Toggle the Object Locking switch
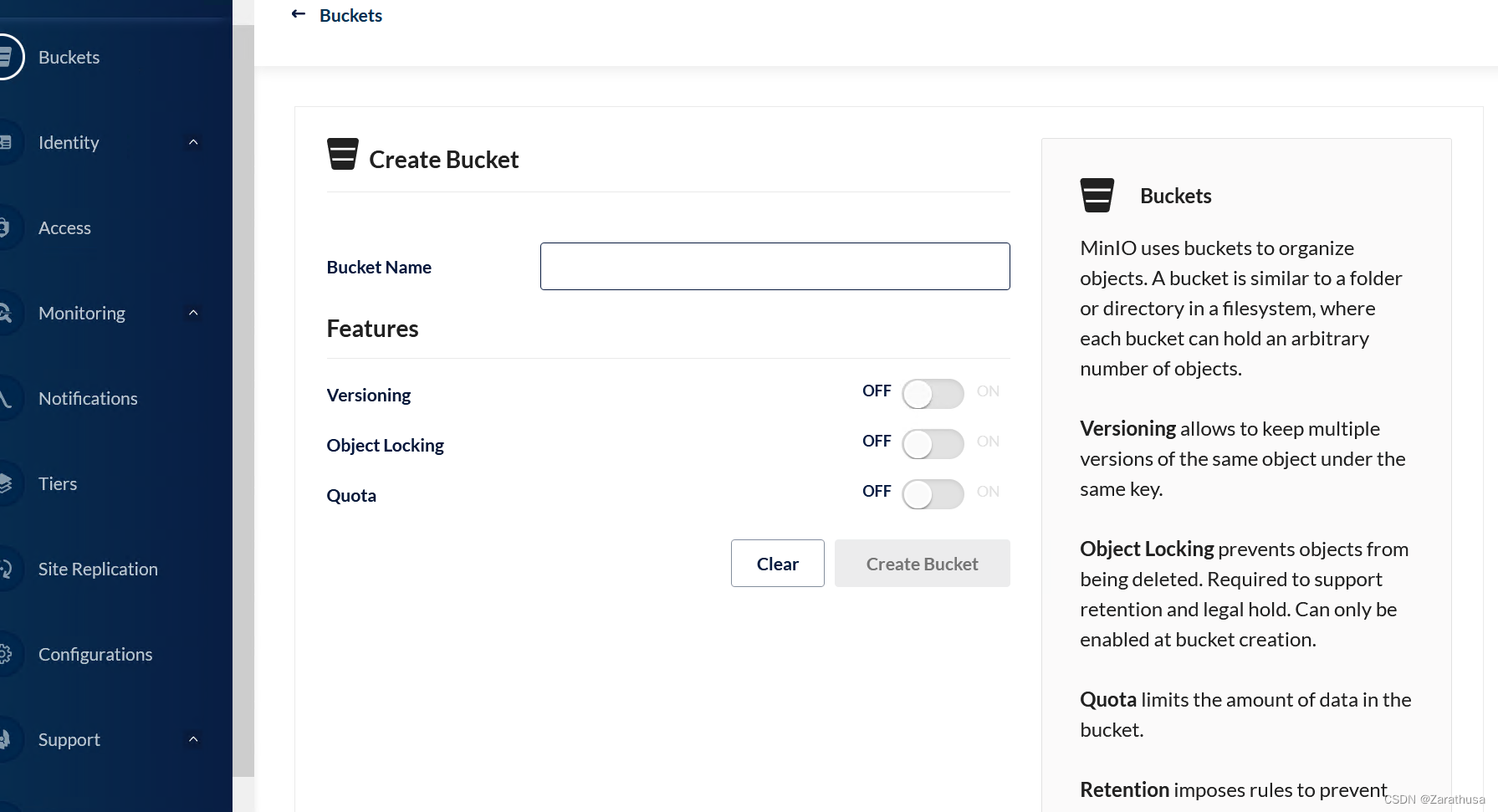 tap(933, 444)
